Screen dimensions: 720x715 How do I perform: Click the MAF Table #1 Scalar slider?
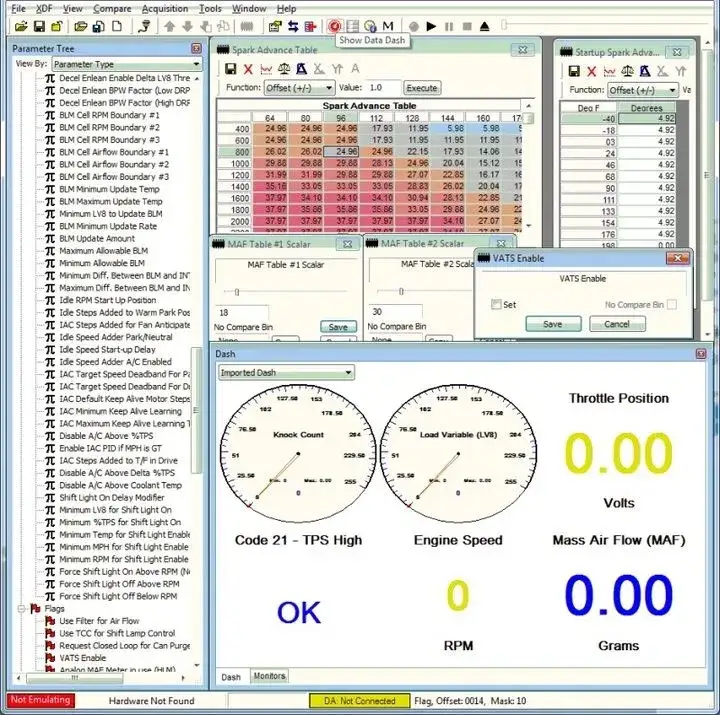[235, 291]
